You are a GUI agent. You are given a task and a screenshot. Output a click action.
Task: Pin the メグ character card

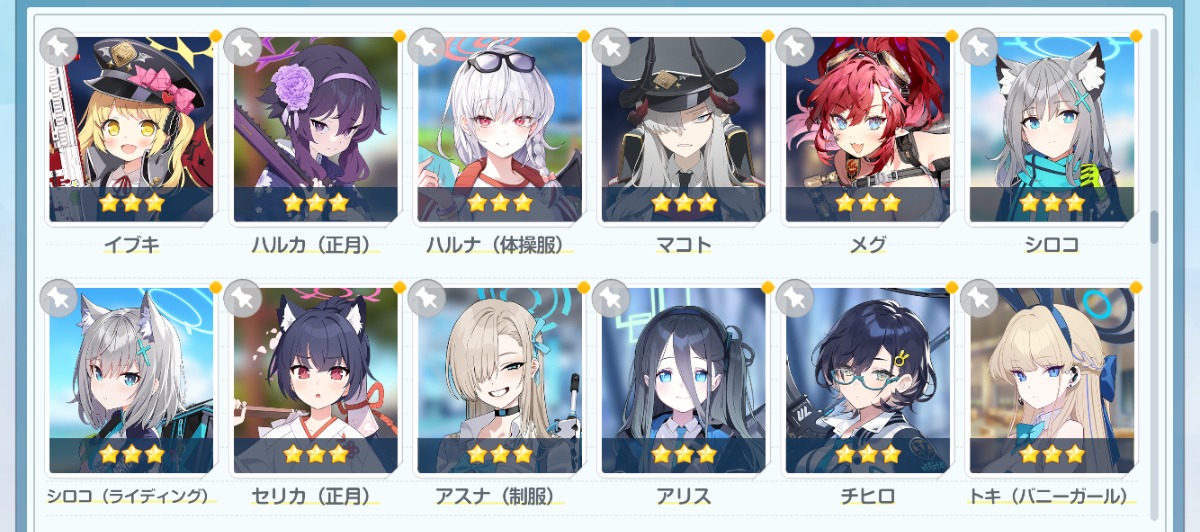point(795,46)
